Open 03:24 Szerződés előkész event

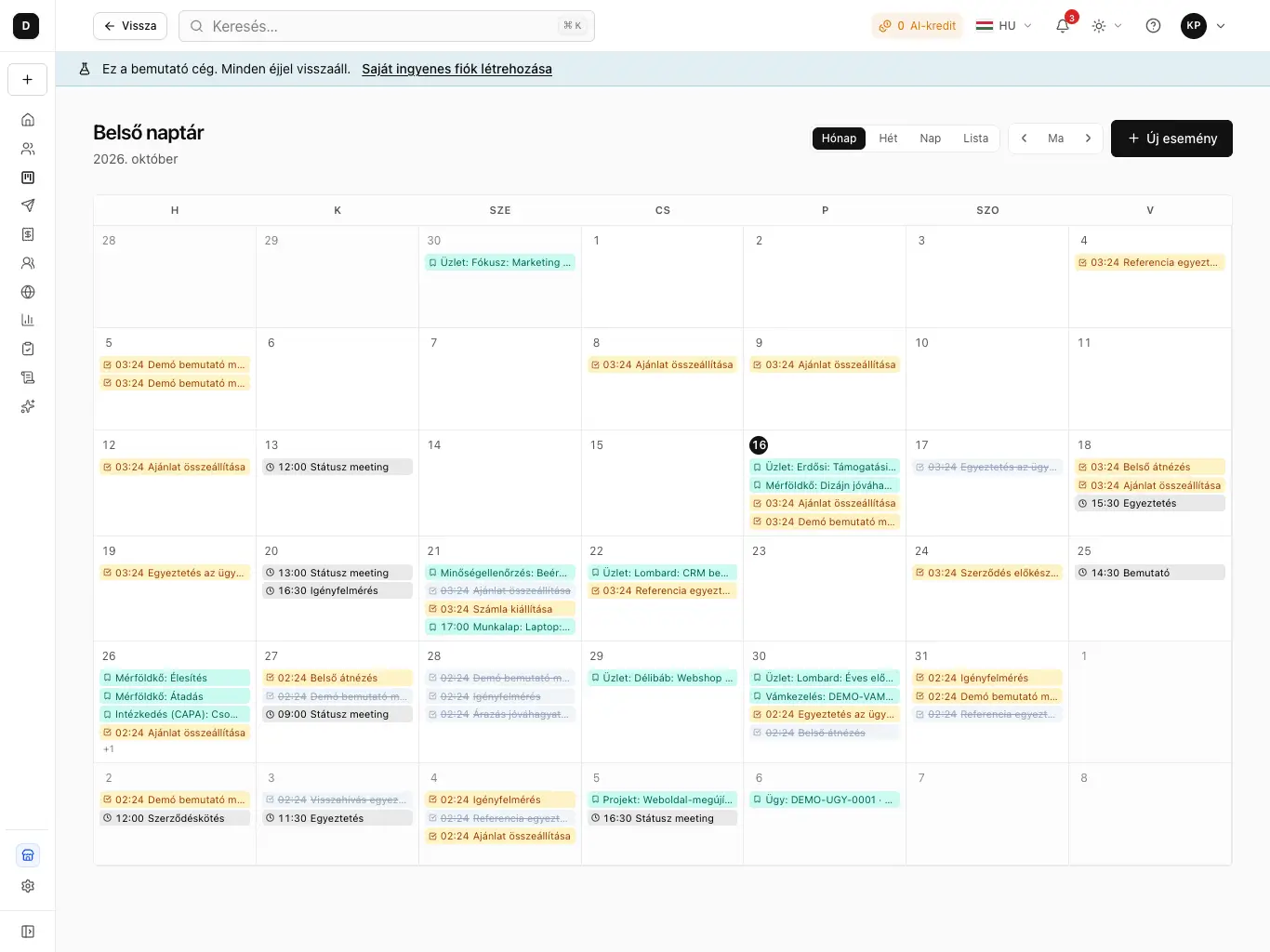click(x=987, y=574)
